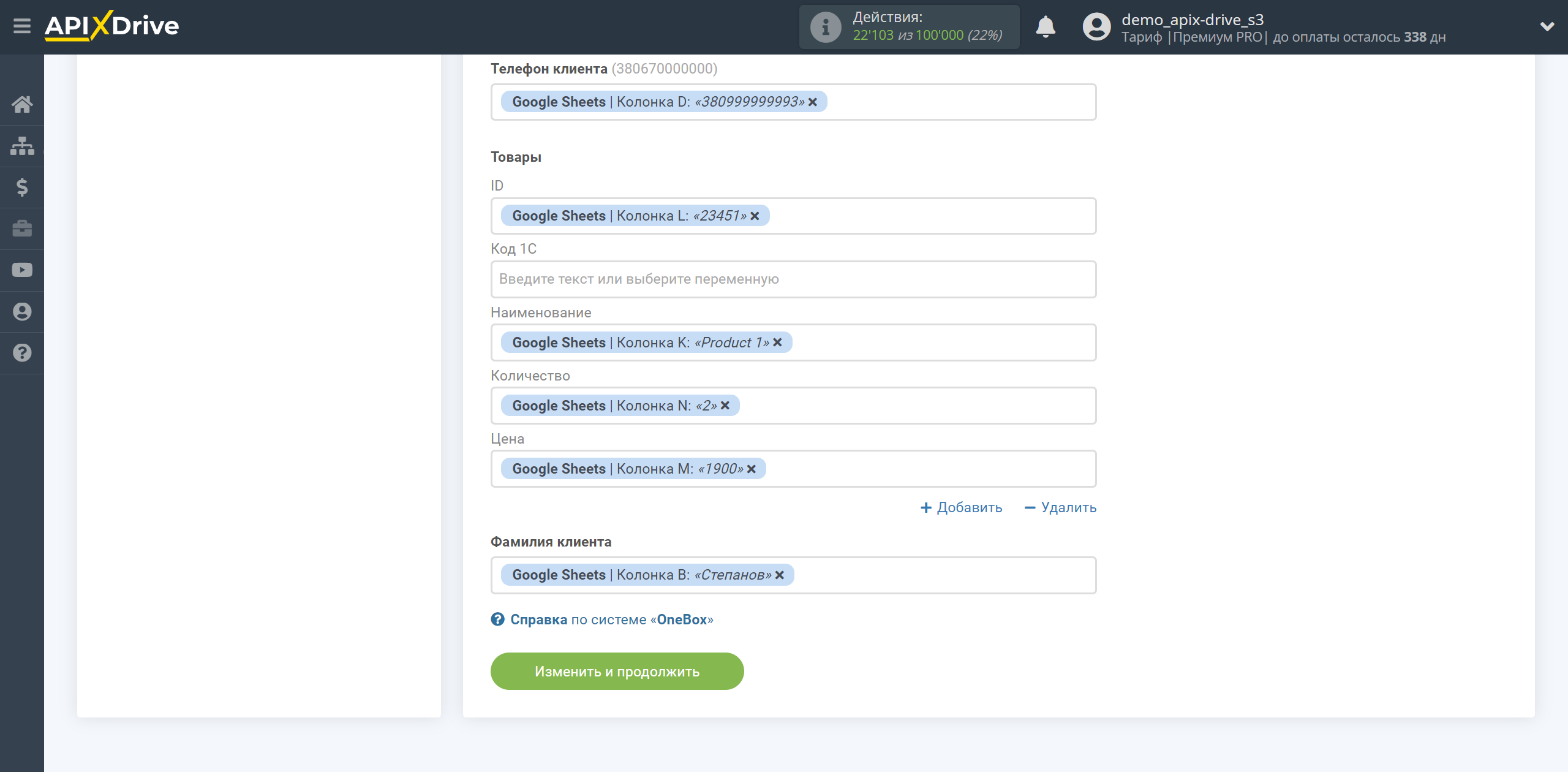The width and height of the screenshot is (1568, 772).
Task: Remove Колонка D phone variable tag
Action: [x=813, y=102]
